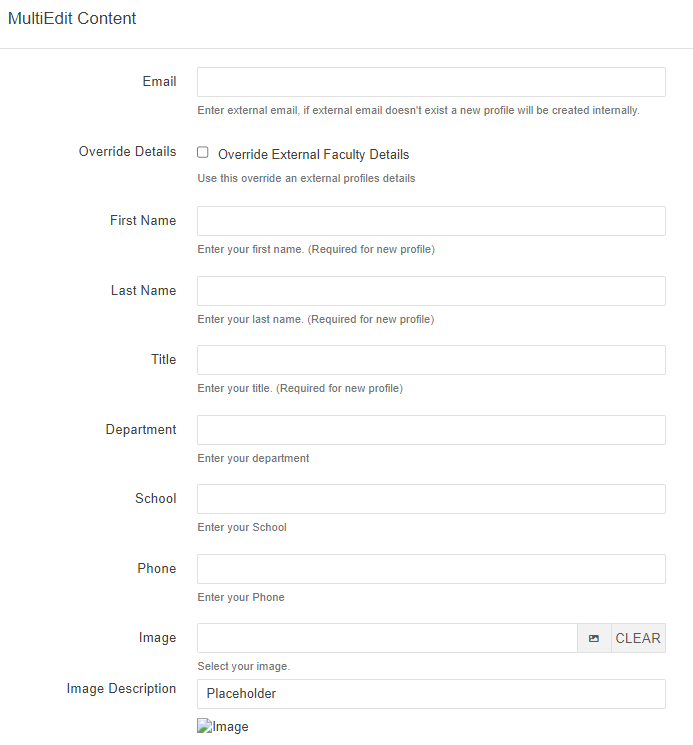Click the Image Description field label
The image size is (693, 745).
click(x=121, y=689)
